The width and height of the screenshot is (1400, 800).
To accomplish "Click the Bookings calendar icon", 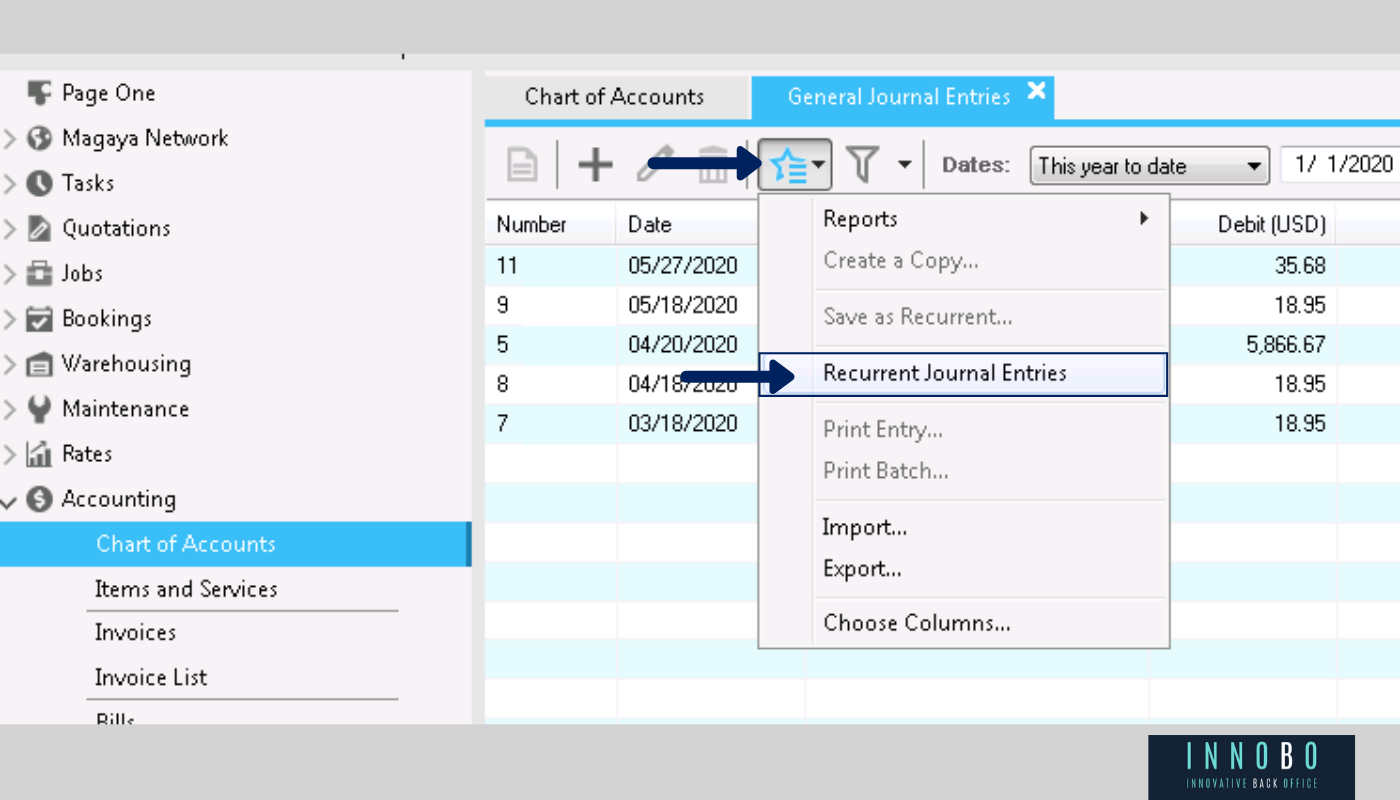I will pyautogui.click(x=39, y=319).
